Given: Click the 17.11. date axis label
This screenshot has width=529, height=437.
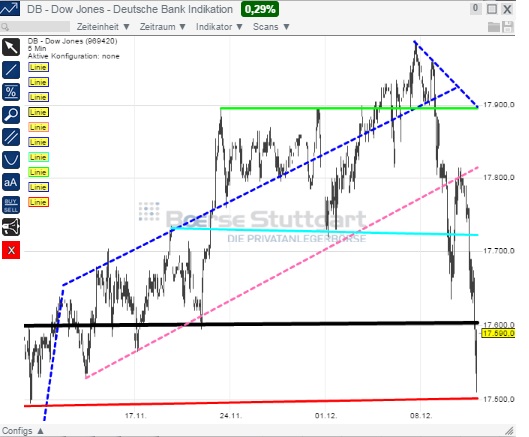Looking at the screenshot, I should point(135,415).
